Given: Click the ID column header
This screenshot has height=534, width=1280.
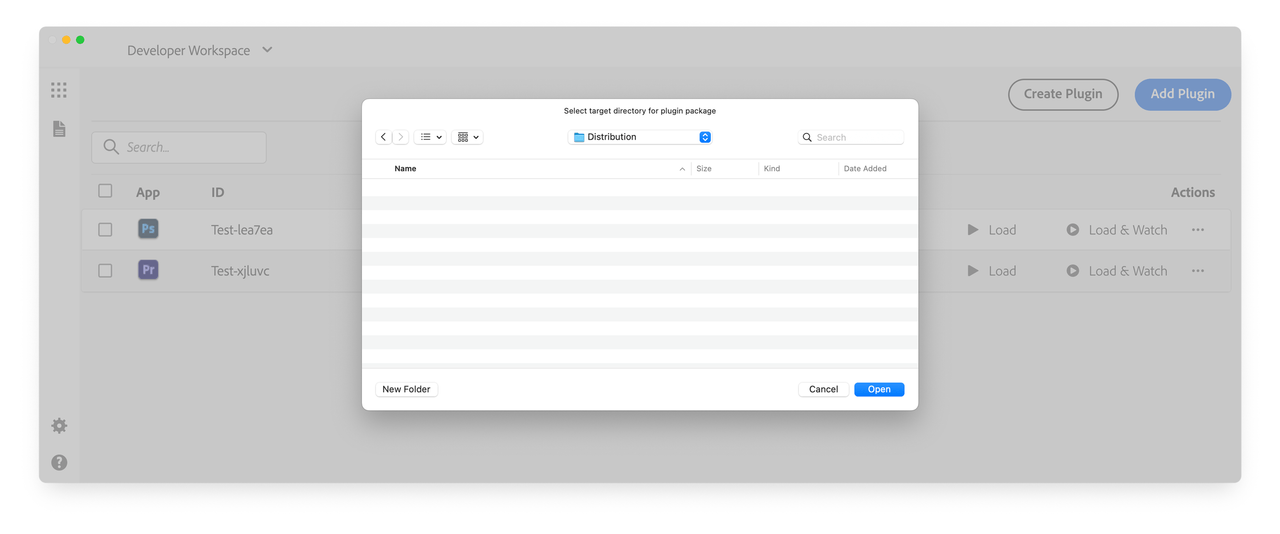Looking at the screenshot, I should click(x=218, y=192).
